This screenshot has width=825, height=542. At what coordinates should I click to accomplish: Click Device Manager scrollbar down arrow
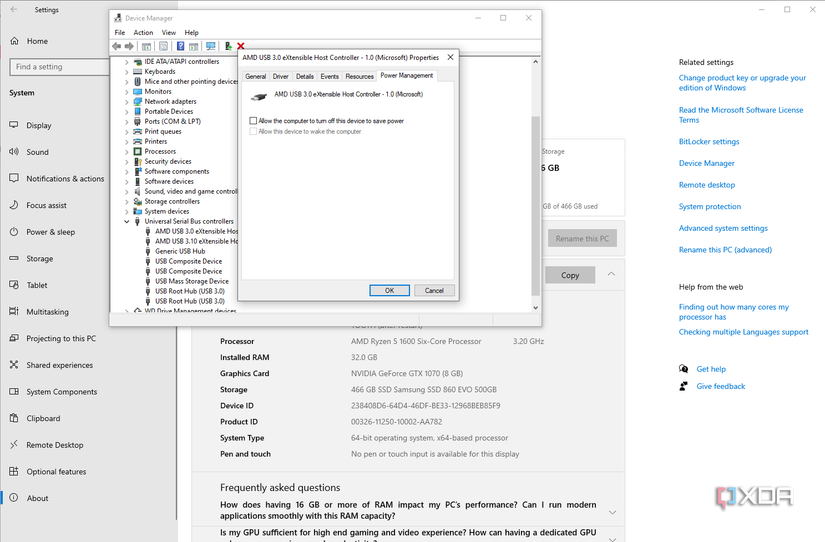[x=536, y=308]
